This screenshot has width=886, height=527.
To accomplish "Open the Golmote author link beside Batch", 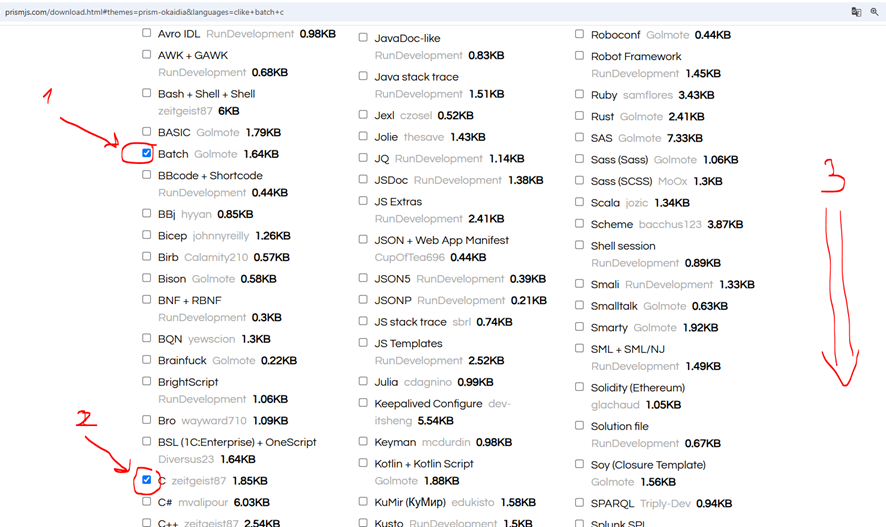I will pos(215,155).
